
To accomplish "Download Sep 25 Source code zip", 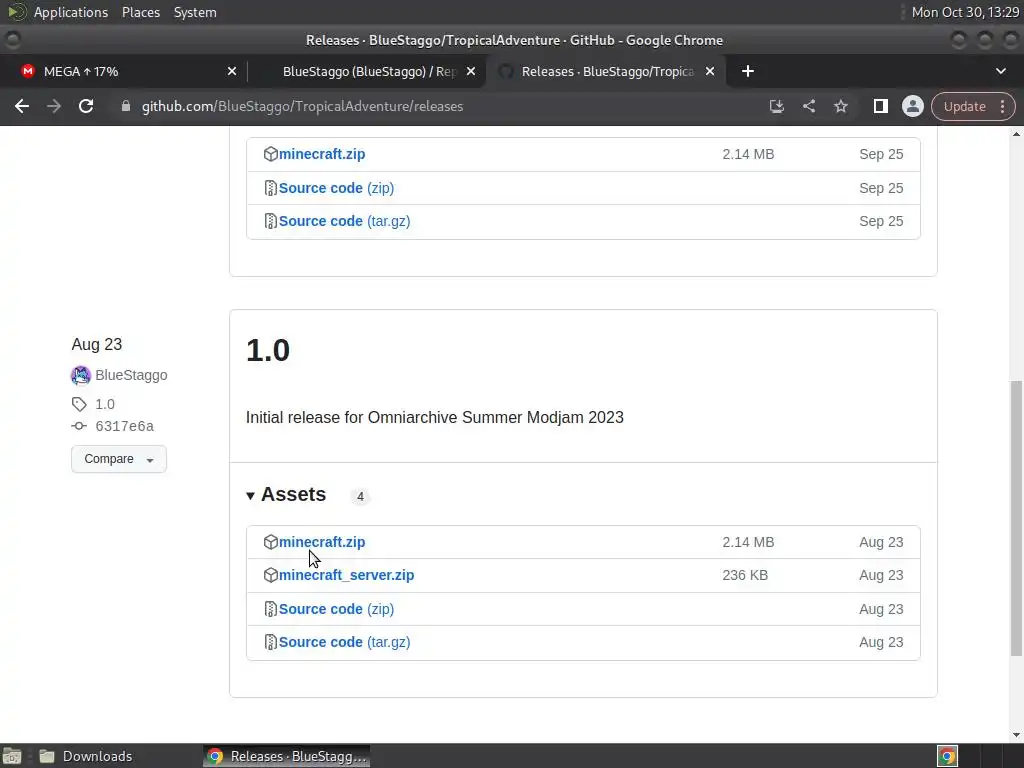I will [x=336, y=188].
